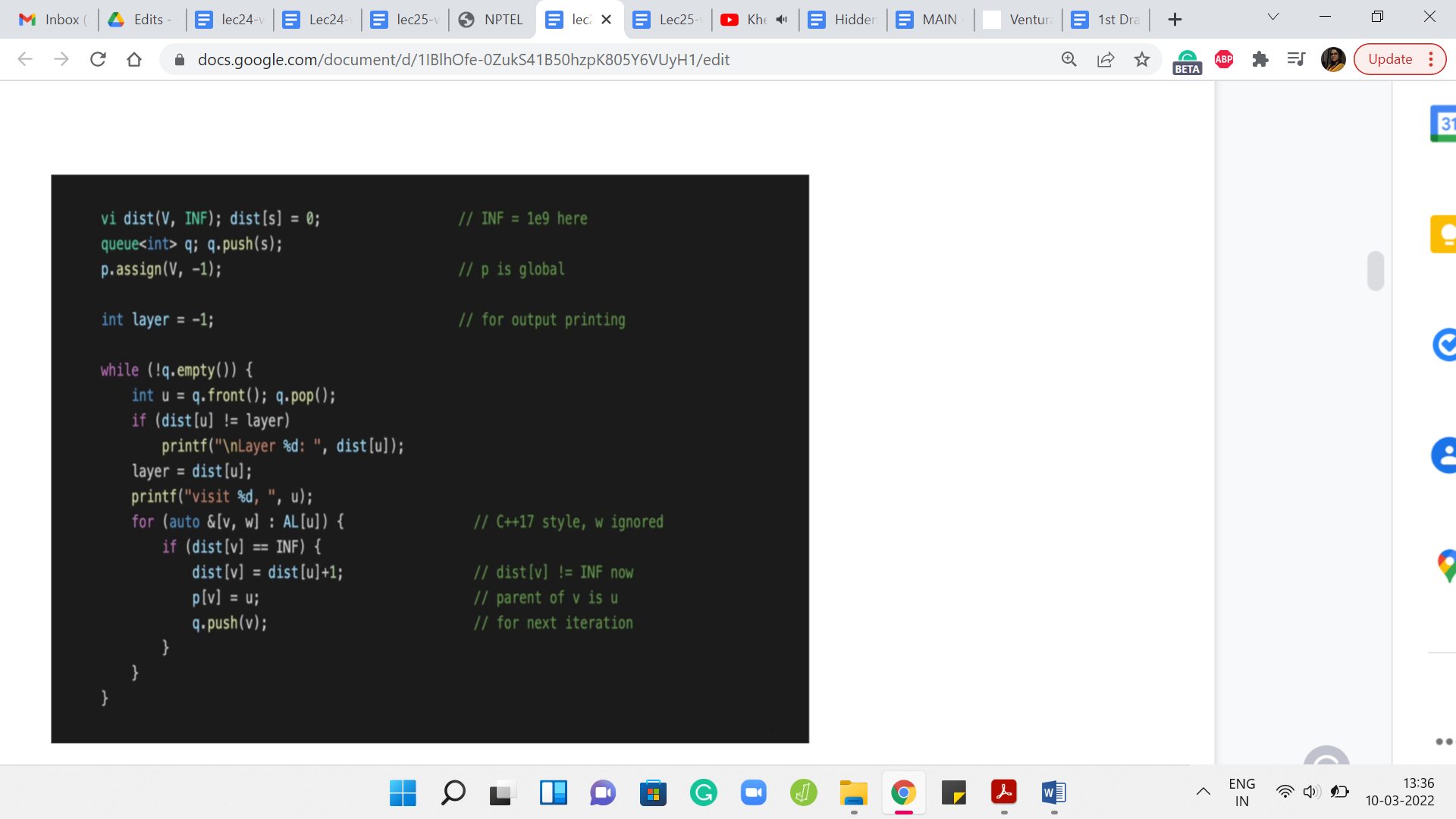Open Google Calendar side panel icon
The image size is (1456, 819).
(x=1444, y=124)
